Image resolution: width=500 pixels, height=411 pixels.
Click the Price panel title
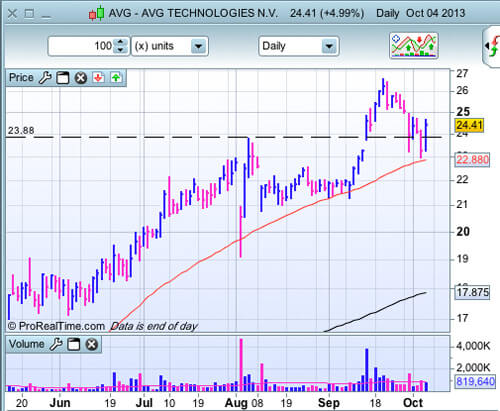(x=21, y=78)
